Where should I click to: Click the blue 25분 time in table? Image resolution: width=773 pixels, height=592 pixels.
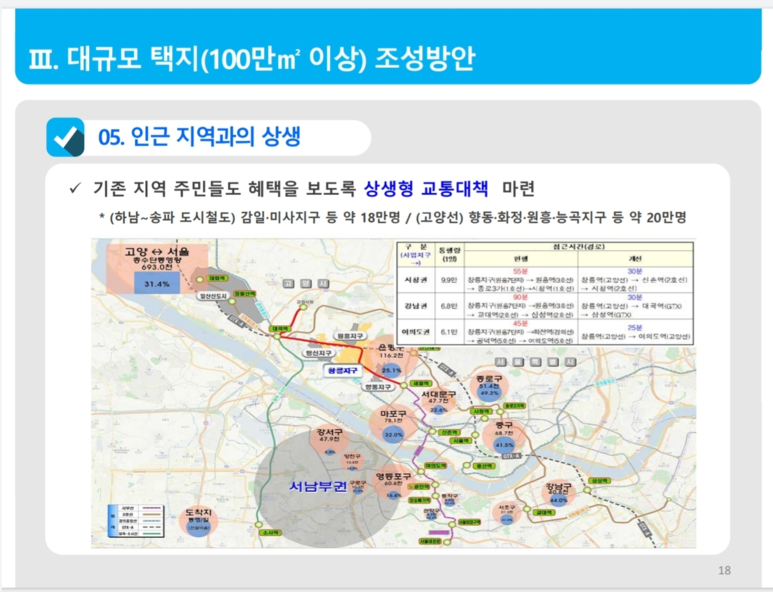(x=634, y=327)
